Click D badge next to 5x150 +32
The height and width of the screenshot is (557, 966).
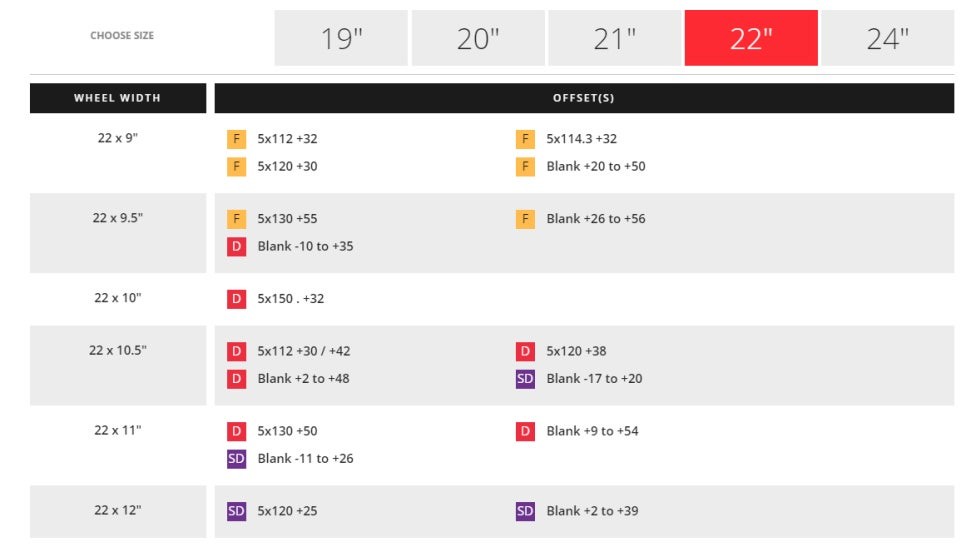coord(236,298)
